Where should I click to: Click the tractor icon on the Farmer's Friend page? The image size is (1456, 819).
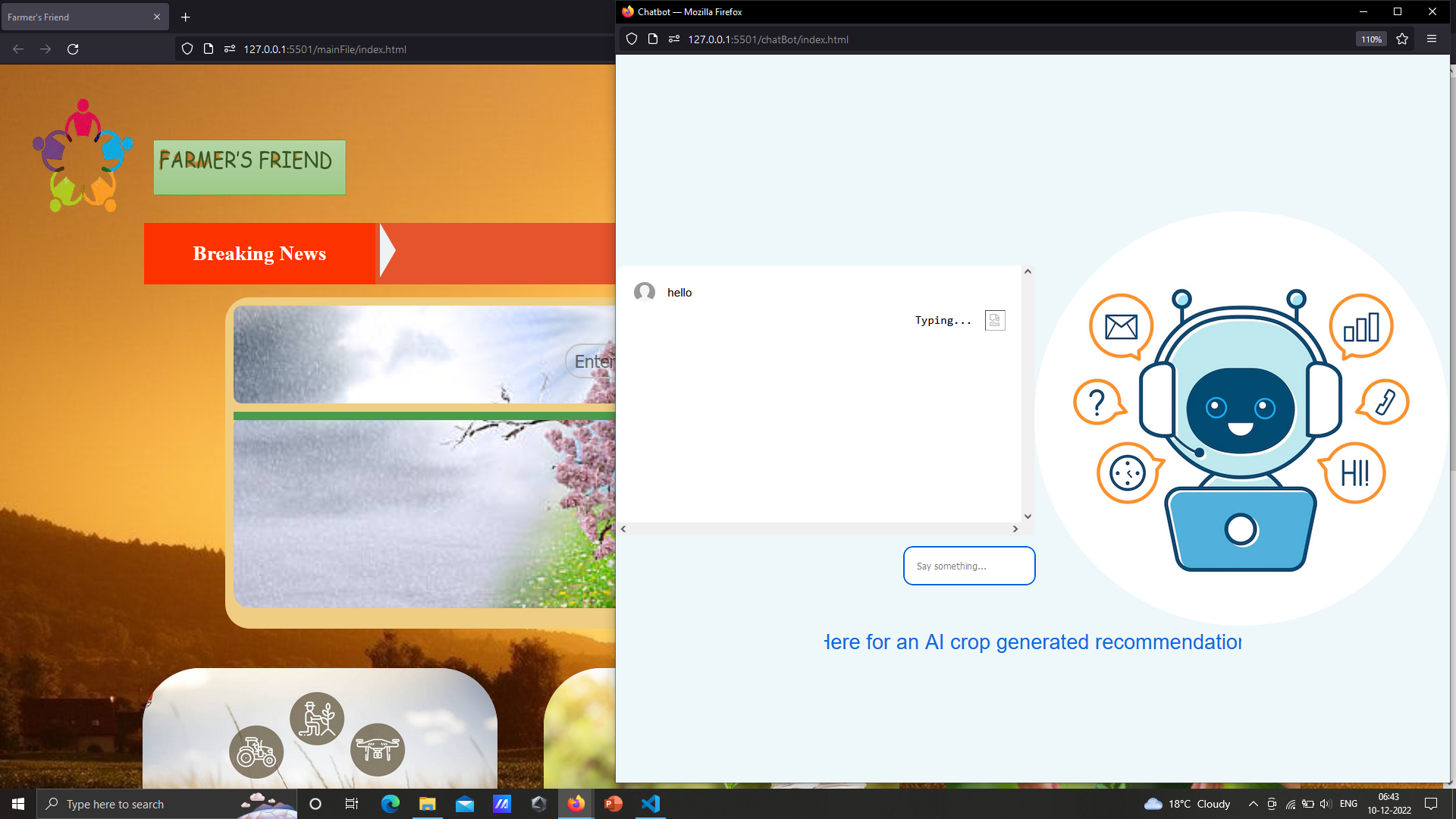coord(256,752)
